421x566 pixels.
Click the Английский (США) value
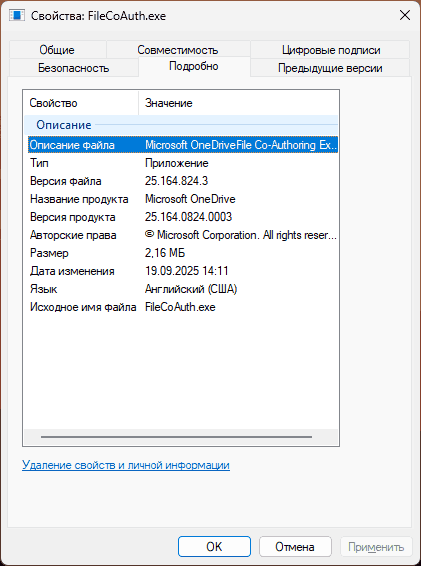tap(191, 289)
